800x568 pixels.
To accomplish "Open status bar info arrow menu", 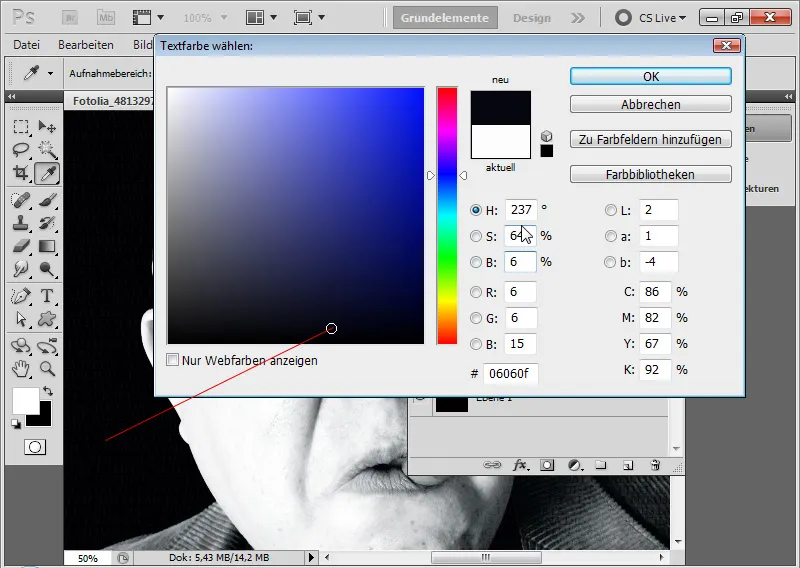I will coord(311,557).
